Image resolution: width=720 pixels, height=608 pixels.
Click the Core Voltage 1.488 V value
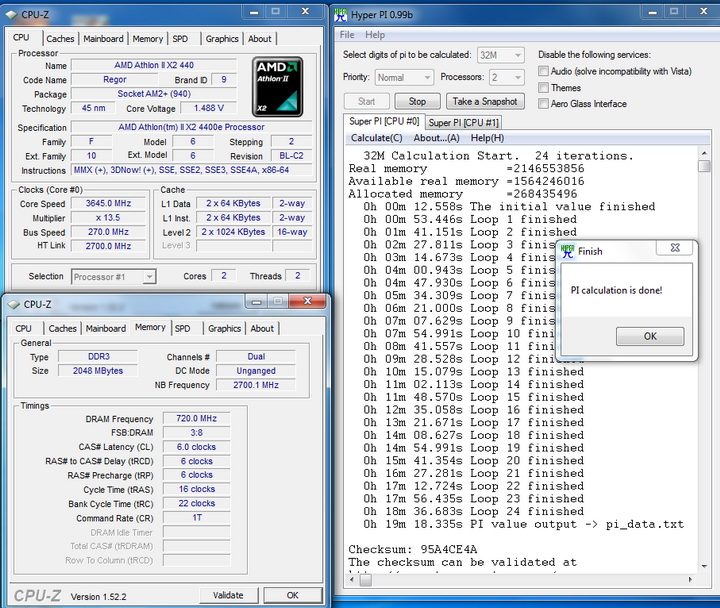click(x=208, y=108)
